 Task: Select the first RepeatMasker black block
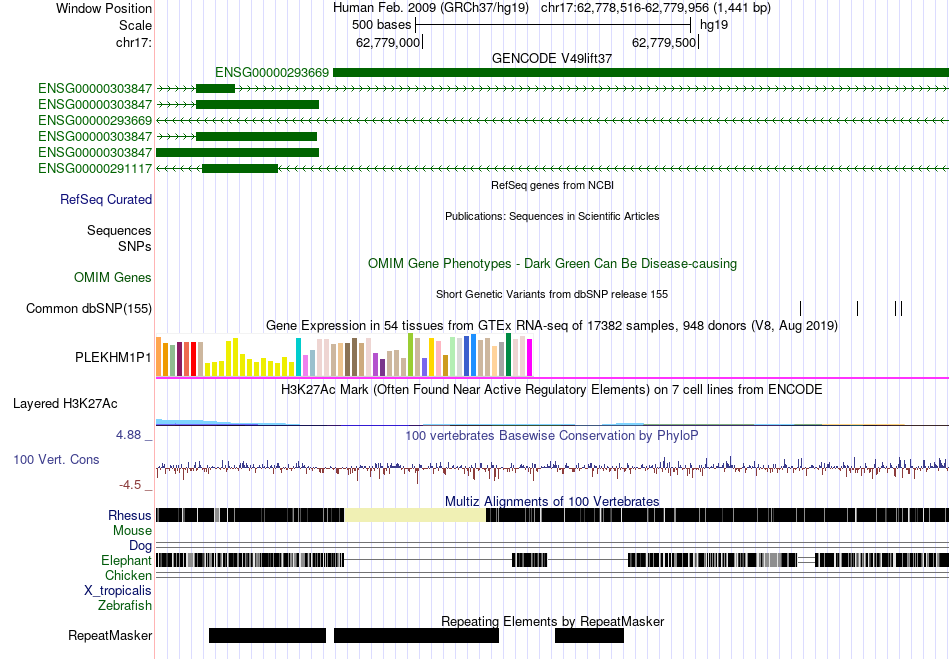[267, 635]
